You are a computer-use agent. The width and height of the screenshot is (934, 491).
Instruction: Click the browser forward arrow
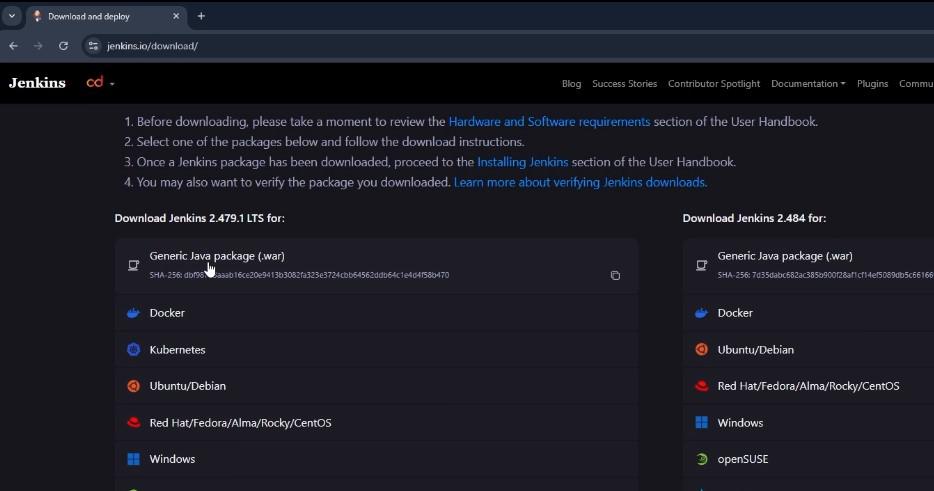[x=38, y=46]
